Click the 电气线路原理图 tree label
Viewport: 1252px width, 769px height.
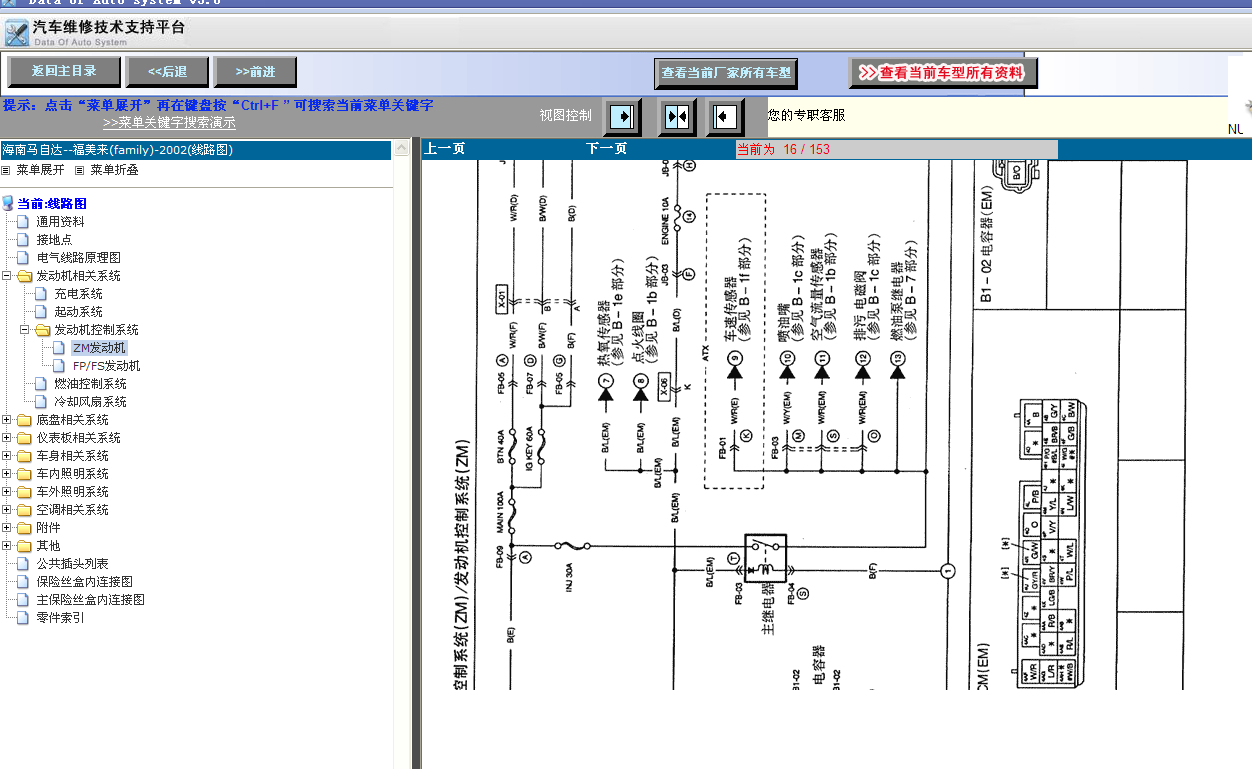[78, 258]
